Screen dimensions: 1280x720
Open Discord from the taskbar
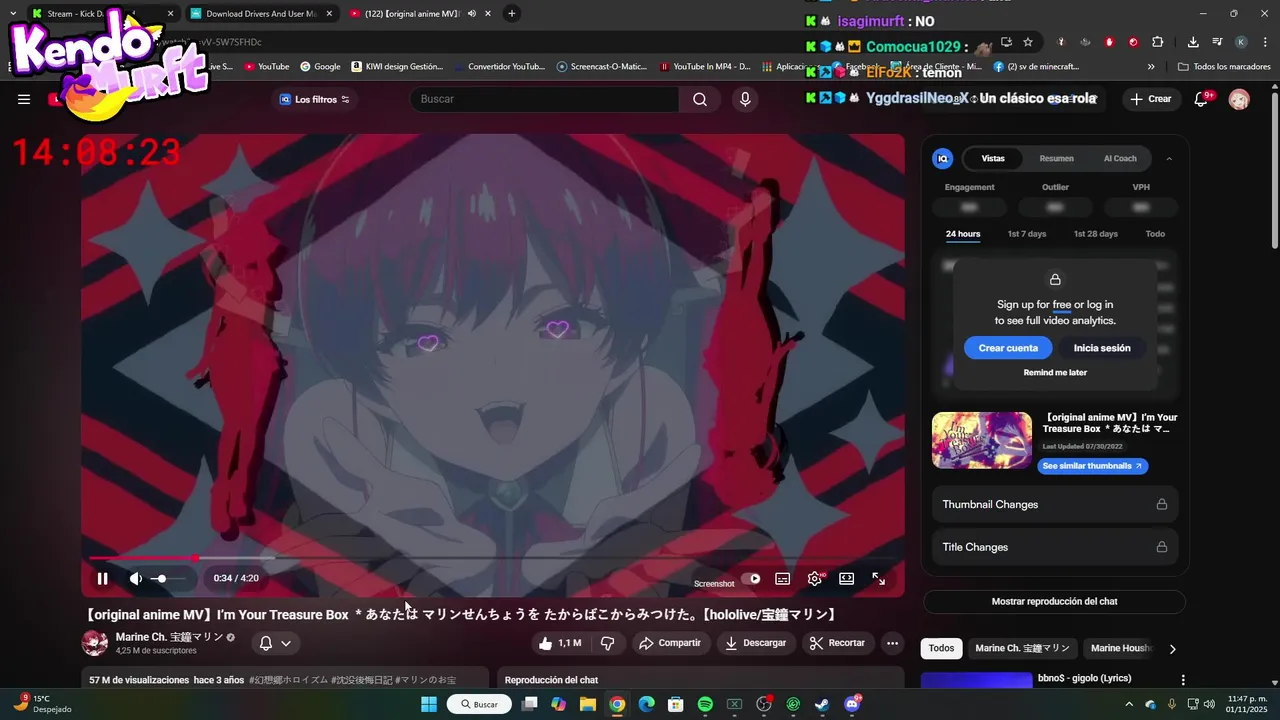[x=852, y=704]
